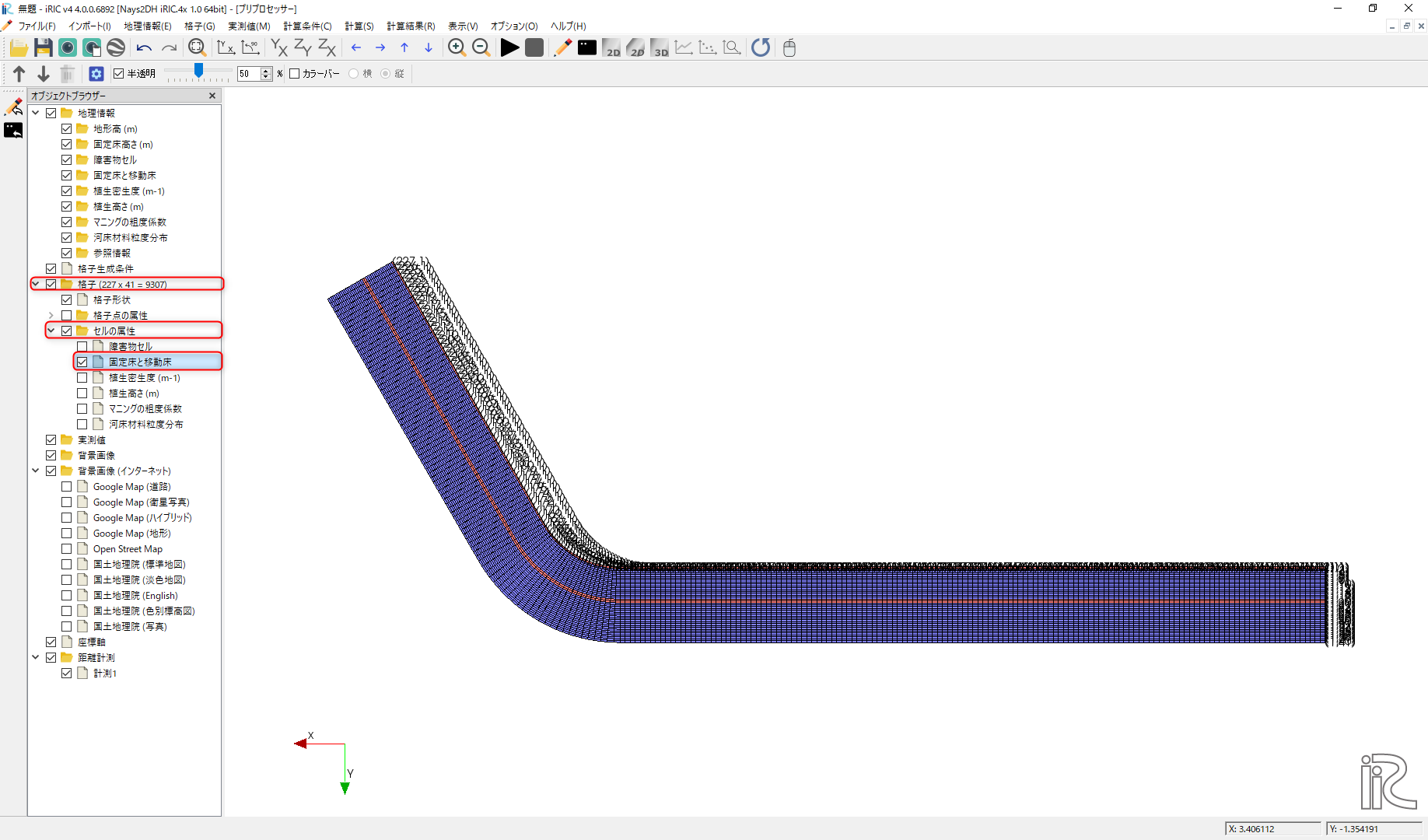Screen dimensions: 1428x840
Task: Move view up with blue up arrow
Action: coord(404,48)
